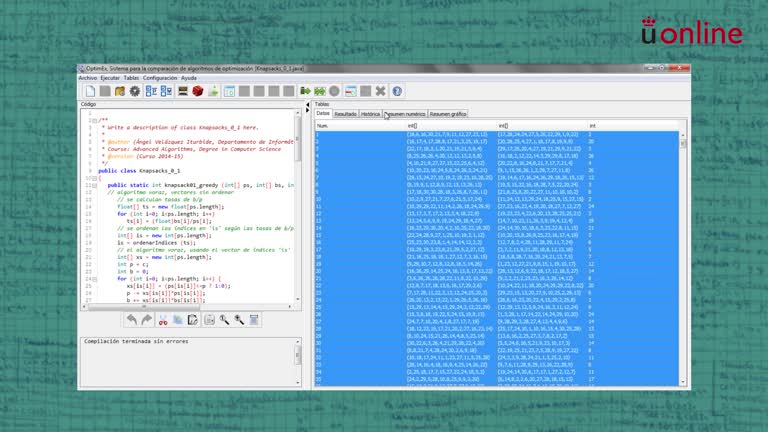Open file using the folder icon
This screenshot has width=768, height=432.
click(x=120, y=91)
